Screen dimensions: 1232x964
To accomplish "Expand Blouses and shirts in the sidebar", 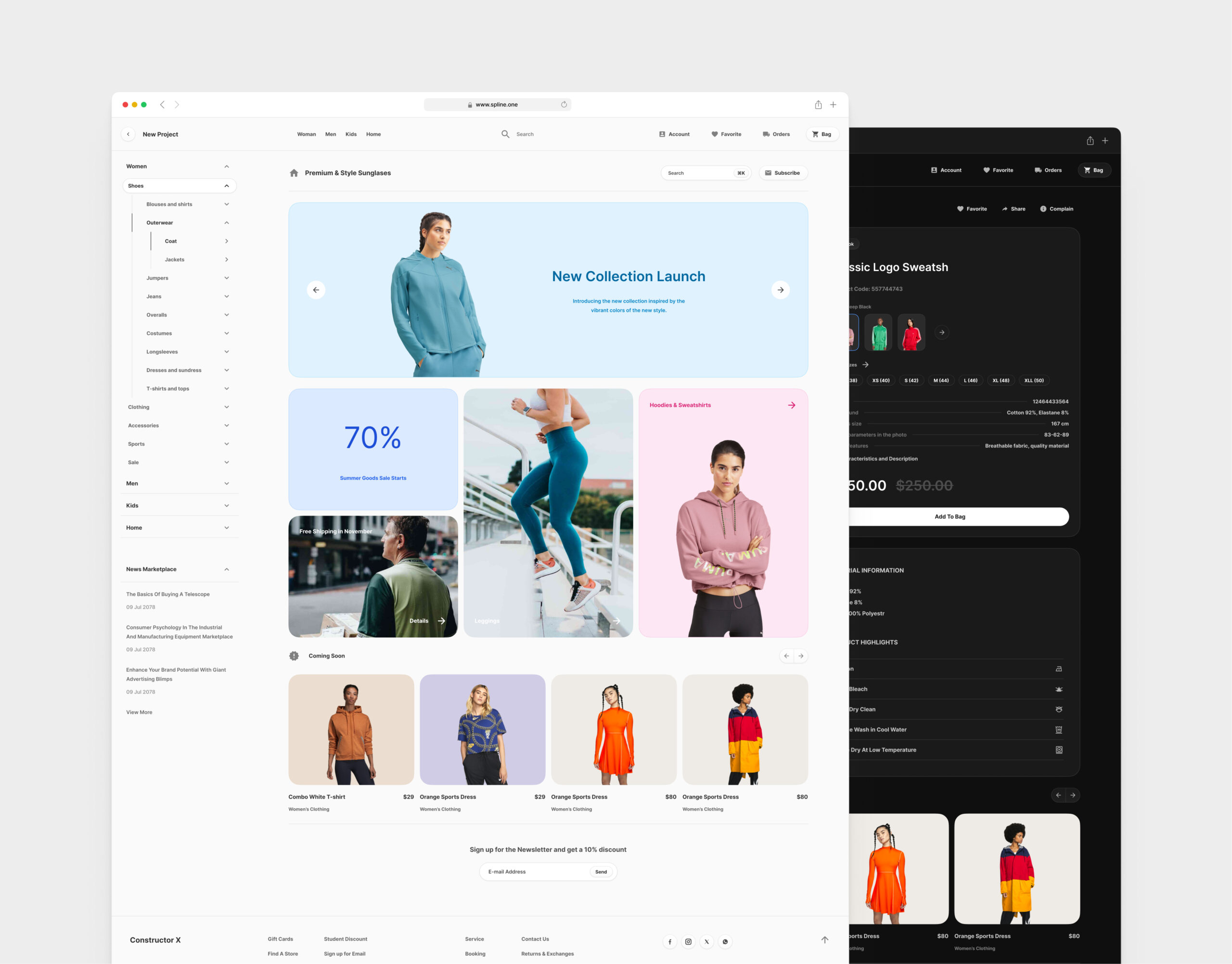I will click(x=226, y=205).
